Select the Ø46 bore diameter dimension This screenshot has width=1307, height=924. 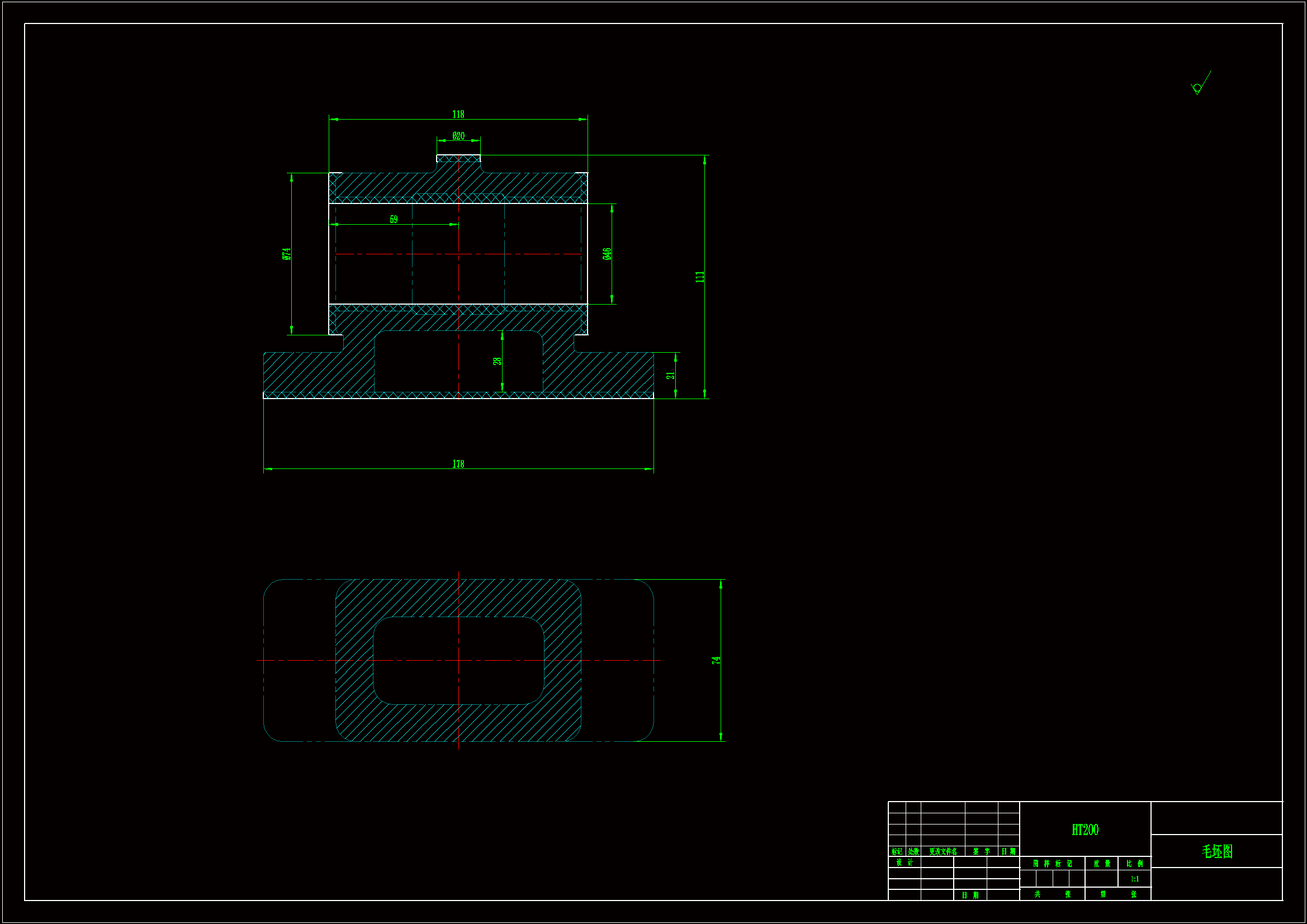607,254
